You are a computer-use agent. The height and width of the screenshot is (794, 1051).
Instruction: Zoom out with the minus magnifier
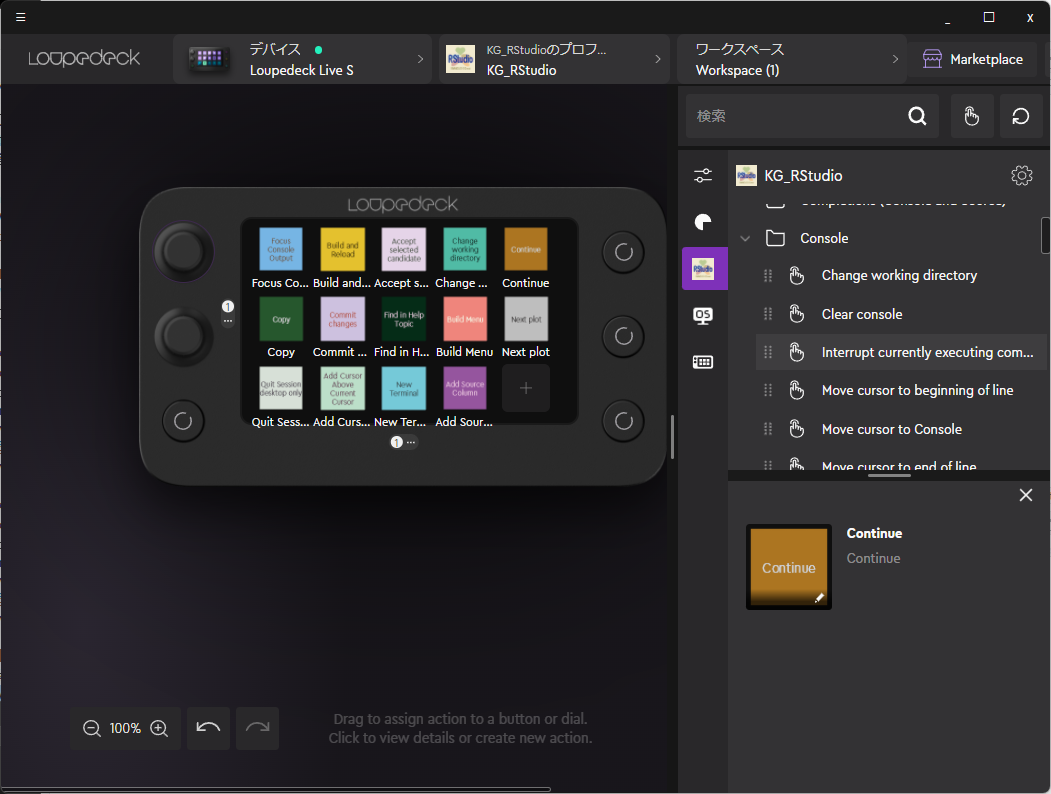pyautogui.click(x=92, y=728)
